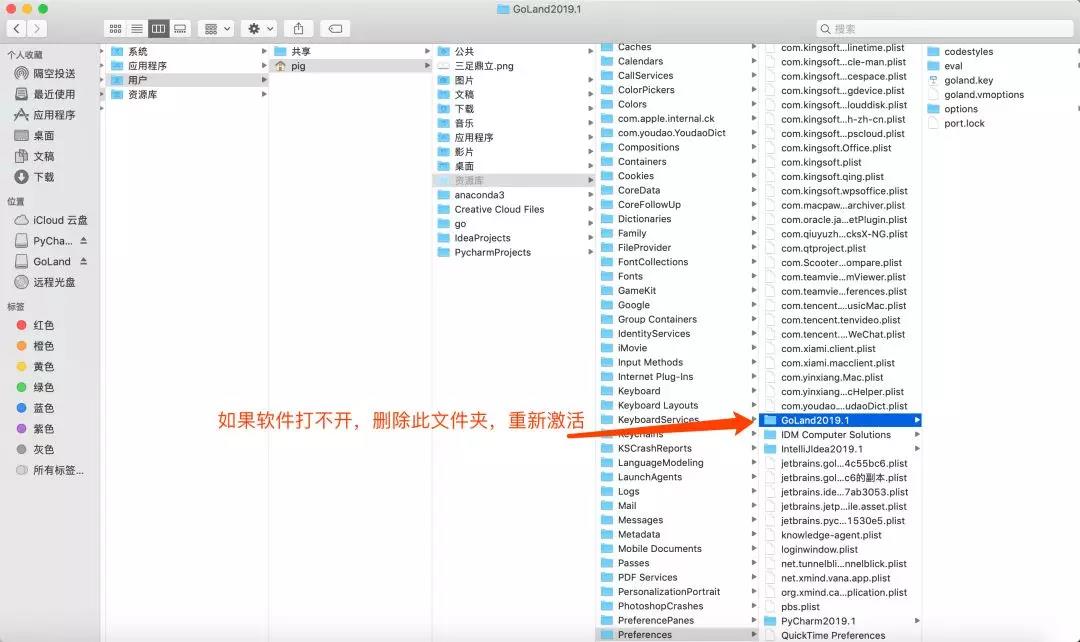Viewport: 1080px width, 642px height.
Task: Eject the PyCha... volume in sidebar
Action: pos(84,241)
